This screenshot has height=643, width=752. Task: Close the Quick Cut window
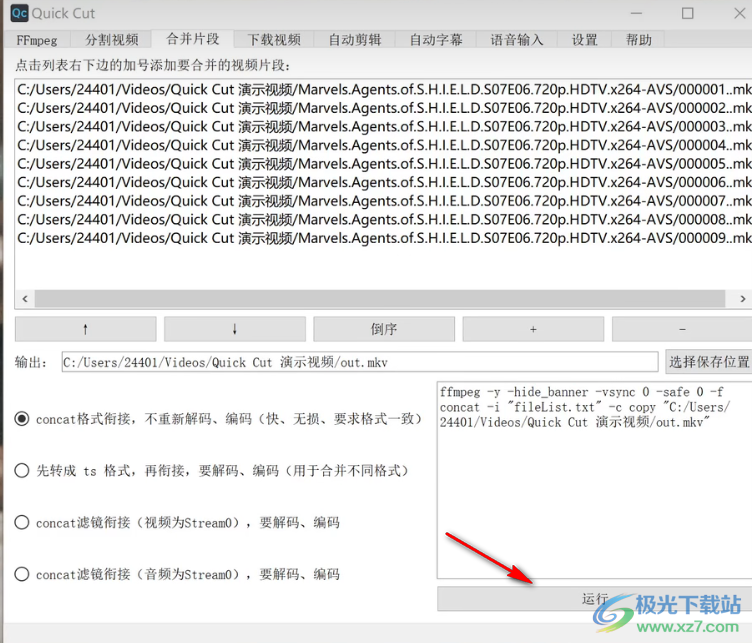click(x=740, y=13)
